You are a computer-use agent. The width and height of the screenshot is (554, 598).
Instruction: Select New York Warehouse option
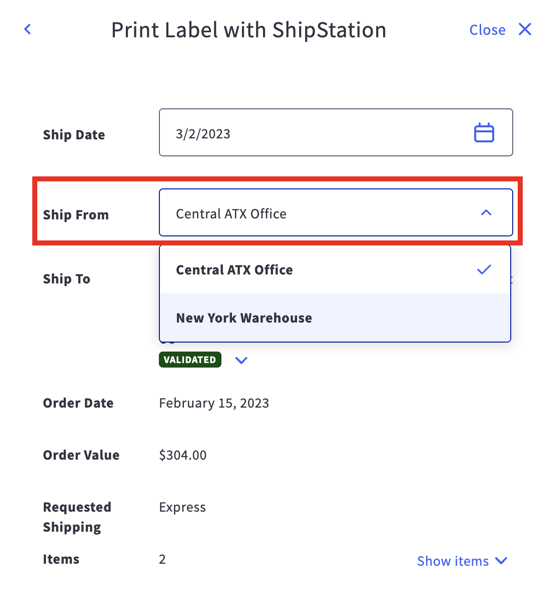(335, 318)
